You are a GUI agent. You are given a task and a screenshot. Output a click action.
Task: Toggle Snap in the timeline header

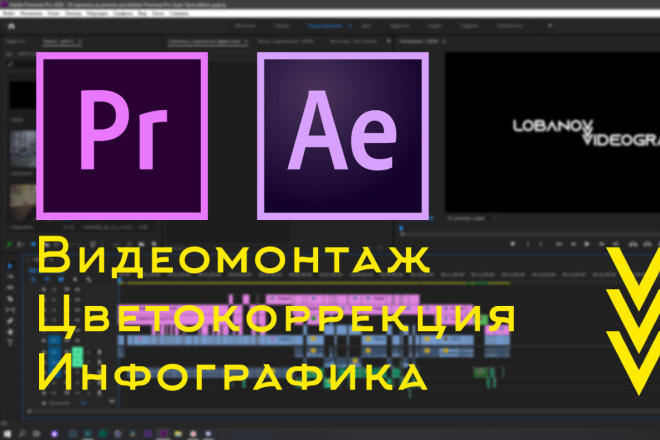(x=47, y=279)
